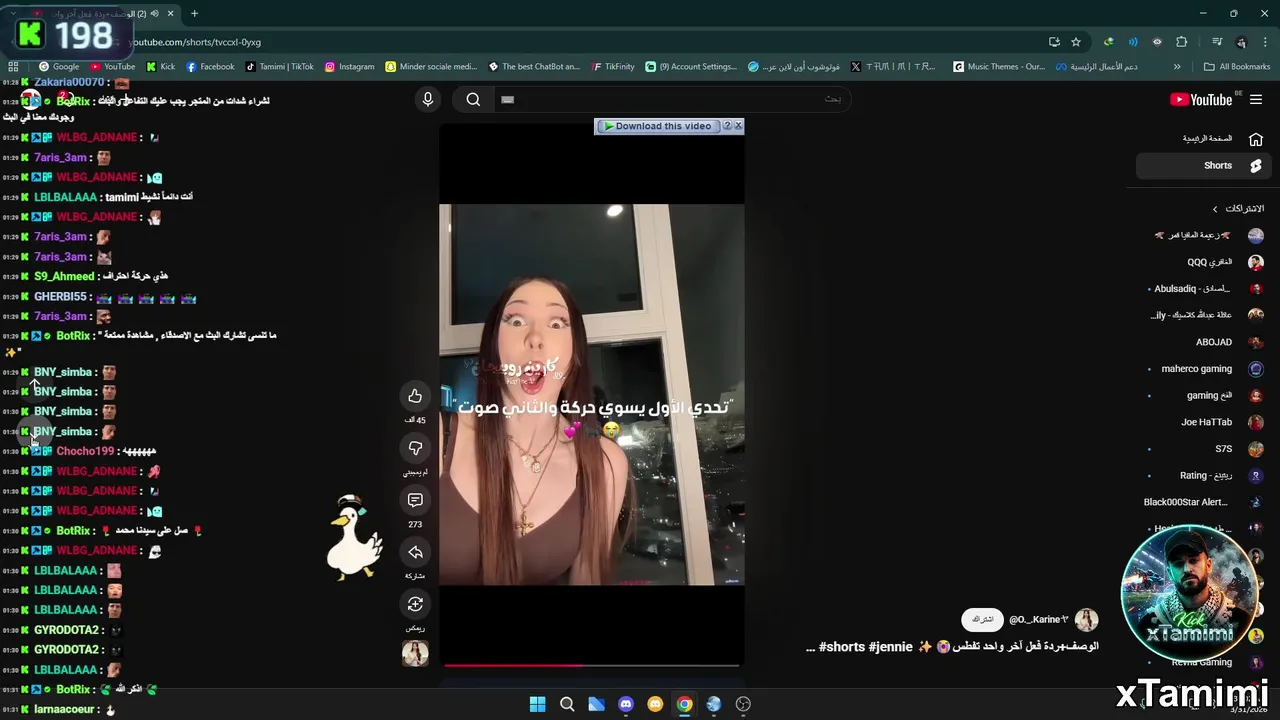This screenshot has height=720, width=1280.
Task: Start voice search with microphone icon
Action: (428, 99)
